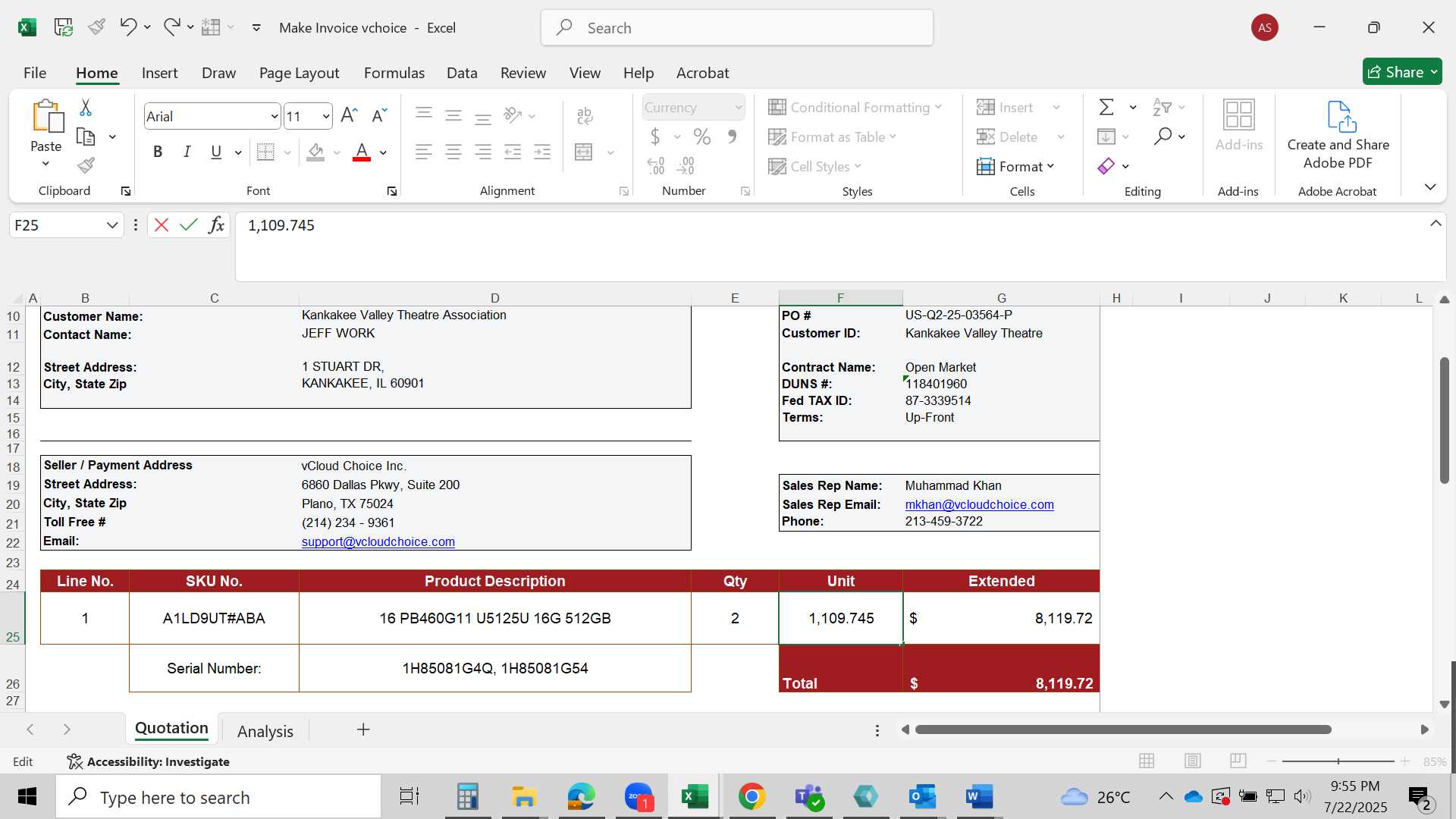Click the Search box in title bar
This screenshot has width=1456, height=819.
click(737, 28)
